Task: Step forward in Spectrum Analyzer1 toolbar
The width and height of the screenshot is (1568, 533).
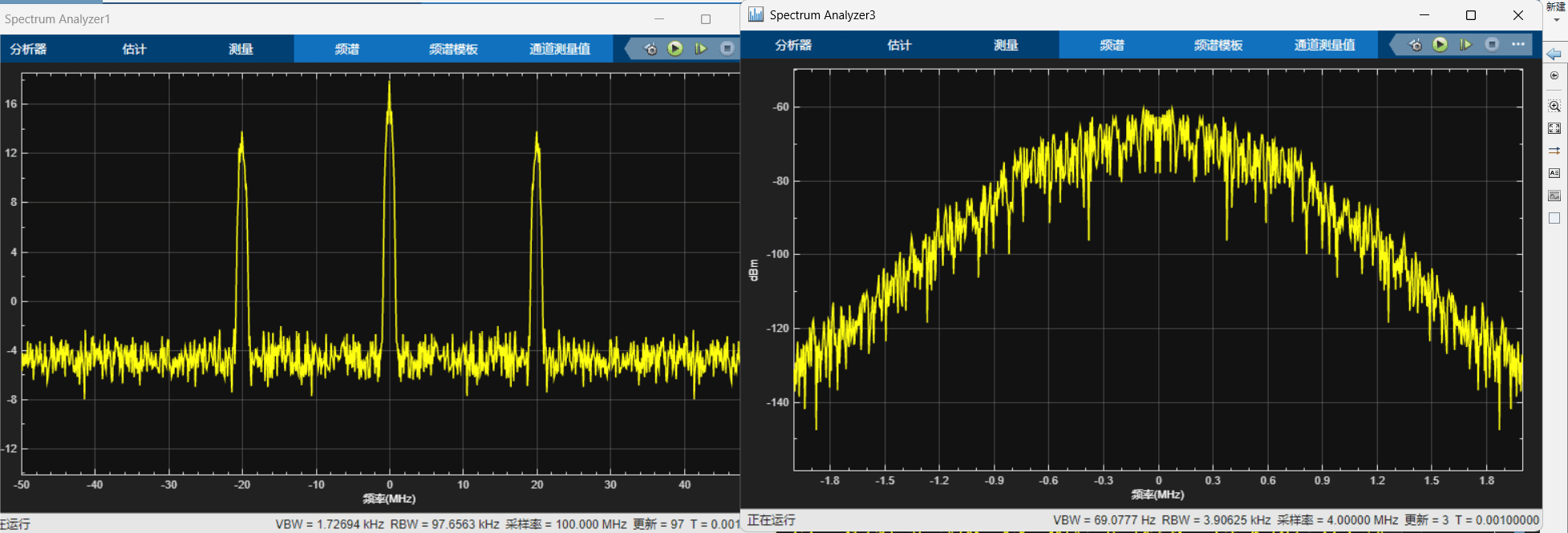Action: (x=701, y=49)
